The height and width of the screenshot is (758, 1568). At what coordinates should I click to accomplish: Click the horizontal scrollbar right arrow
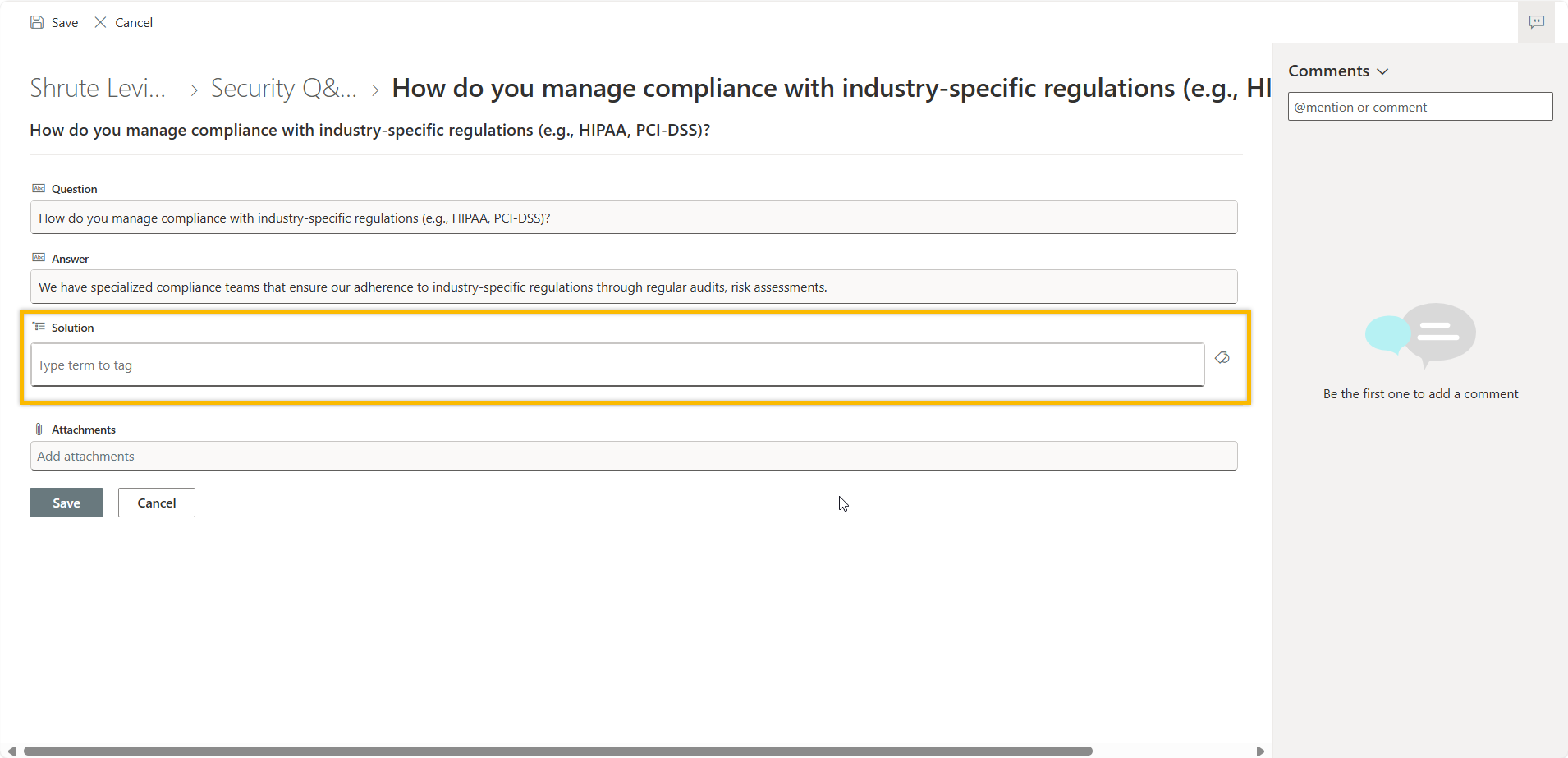click(1260, 751)
